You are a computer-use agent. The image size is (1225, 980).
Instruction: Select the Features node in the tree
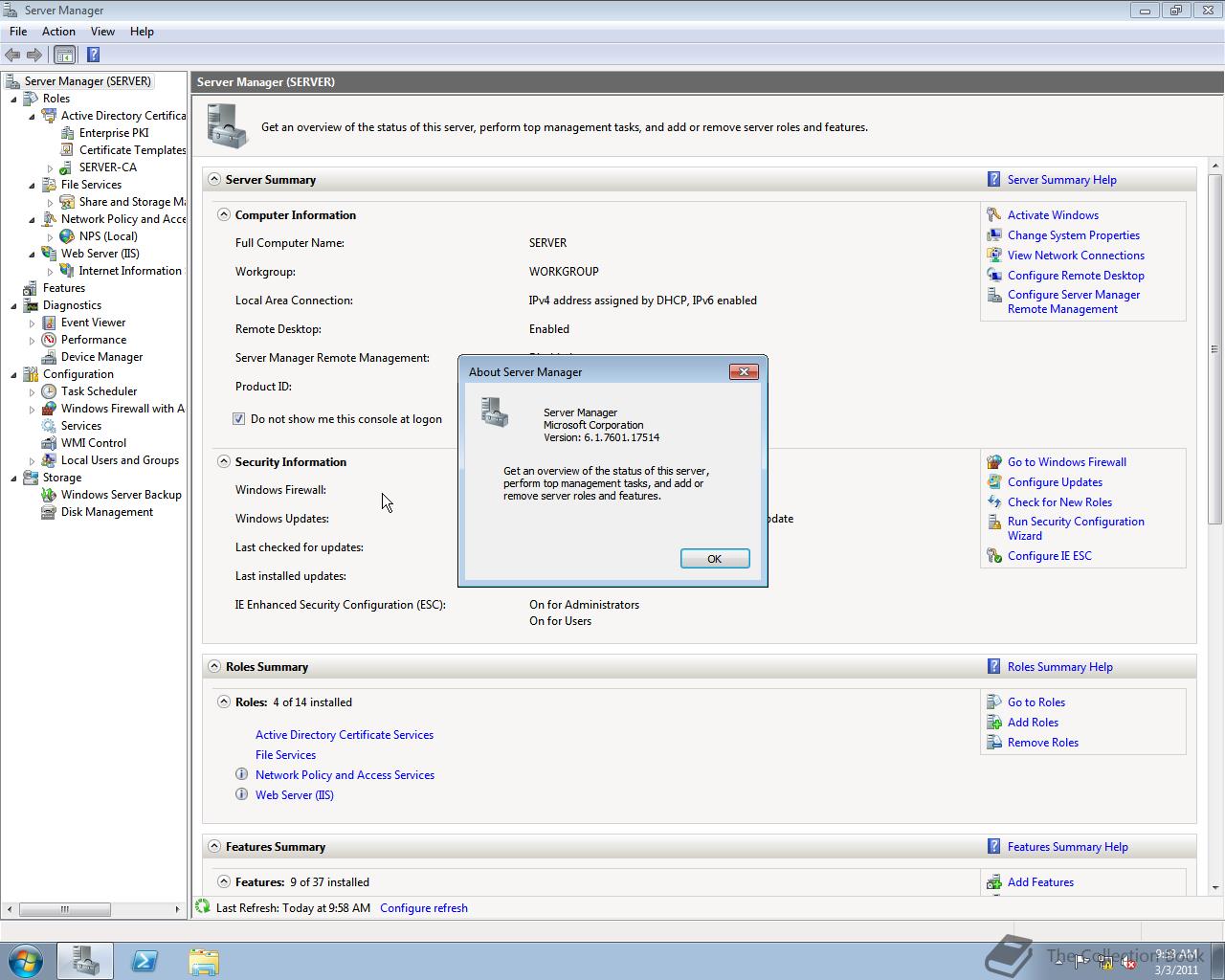click(64, 288)
